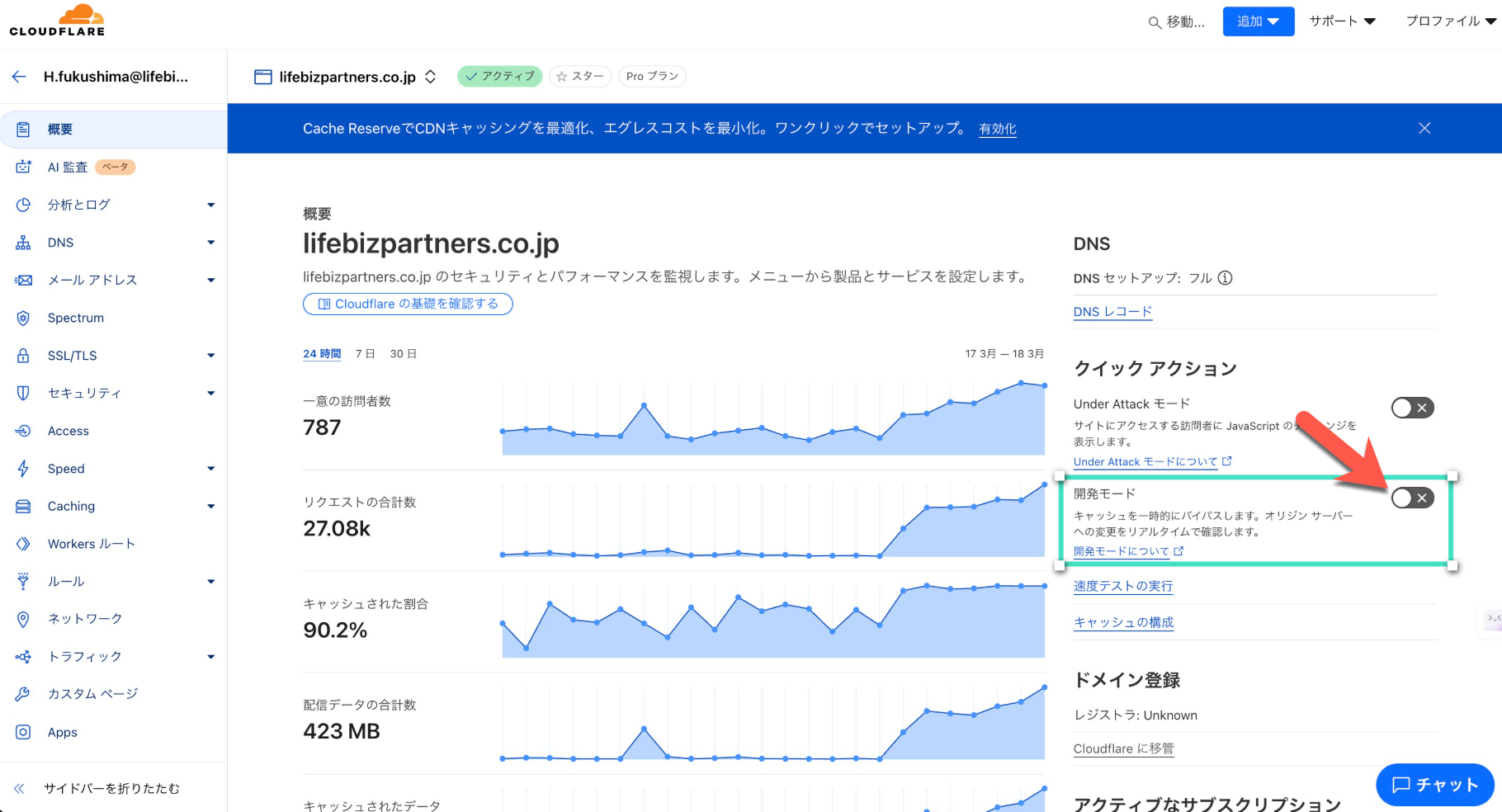Expand the Speed section arrow
1502x812 pixels.
tap(211, 469)
